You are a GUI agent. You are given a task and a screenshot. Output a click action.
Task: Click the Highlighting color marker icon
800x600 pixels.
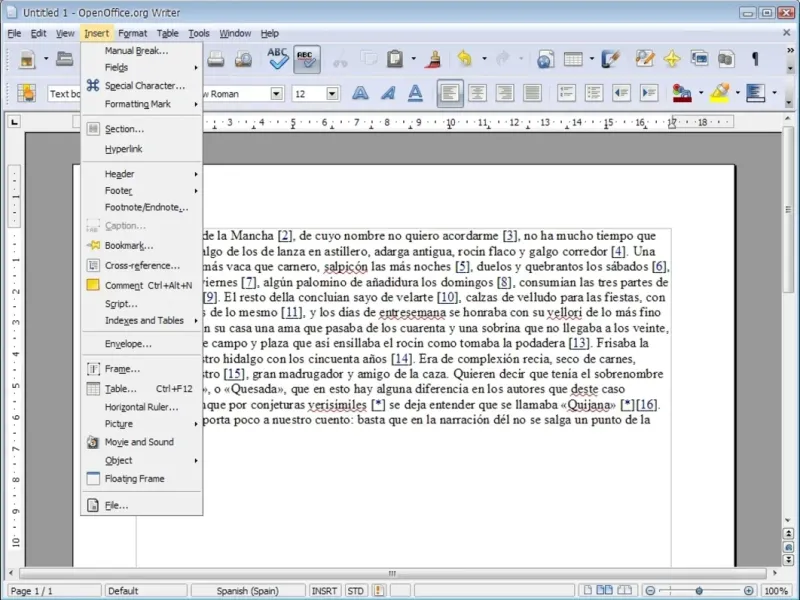(x=719, y=93)
